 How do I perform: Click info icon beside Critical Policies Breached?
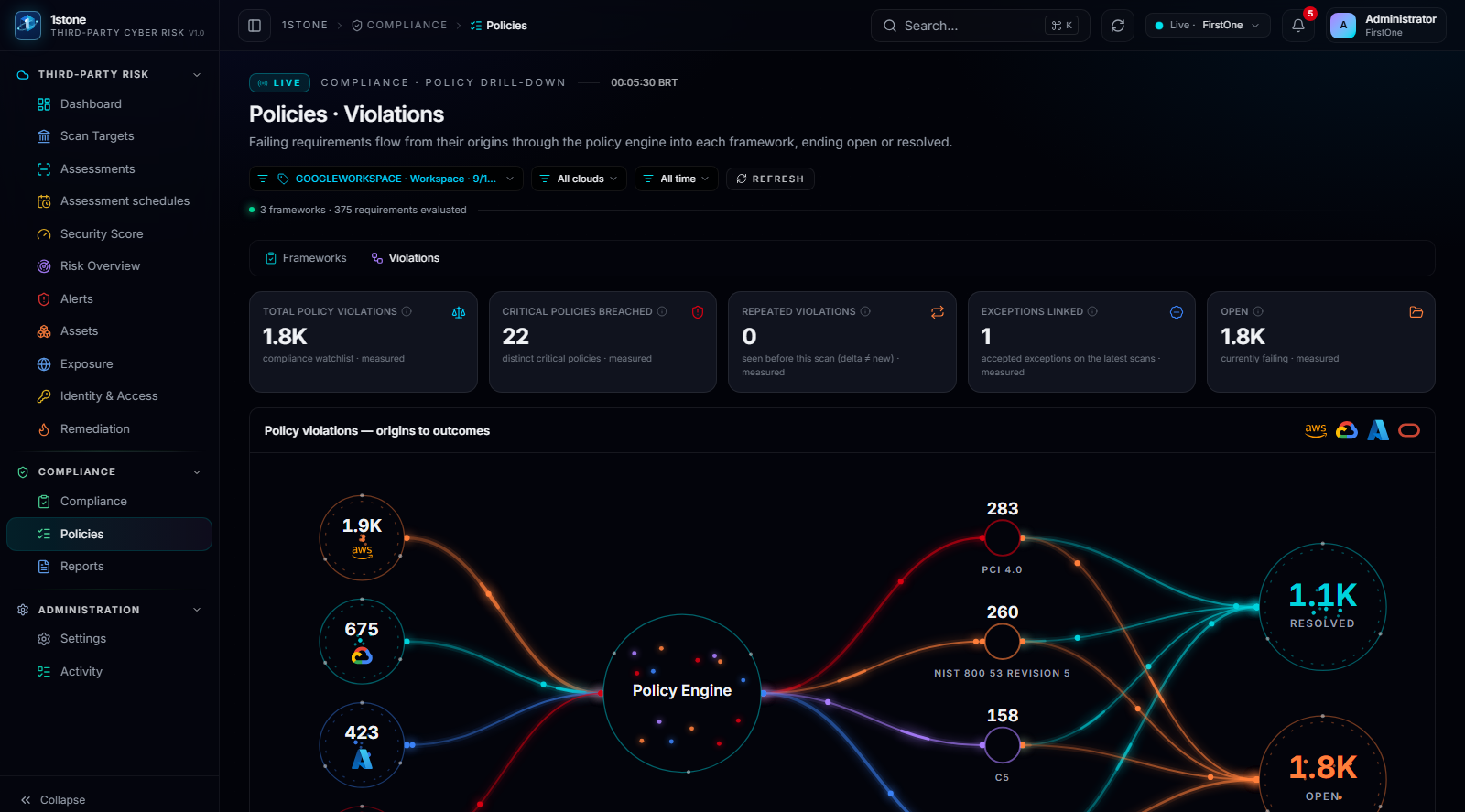tap(662, 311)
